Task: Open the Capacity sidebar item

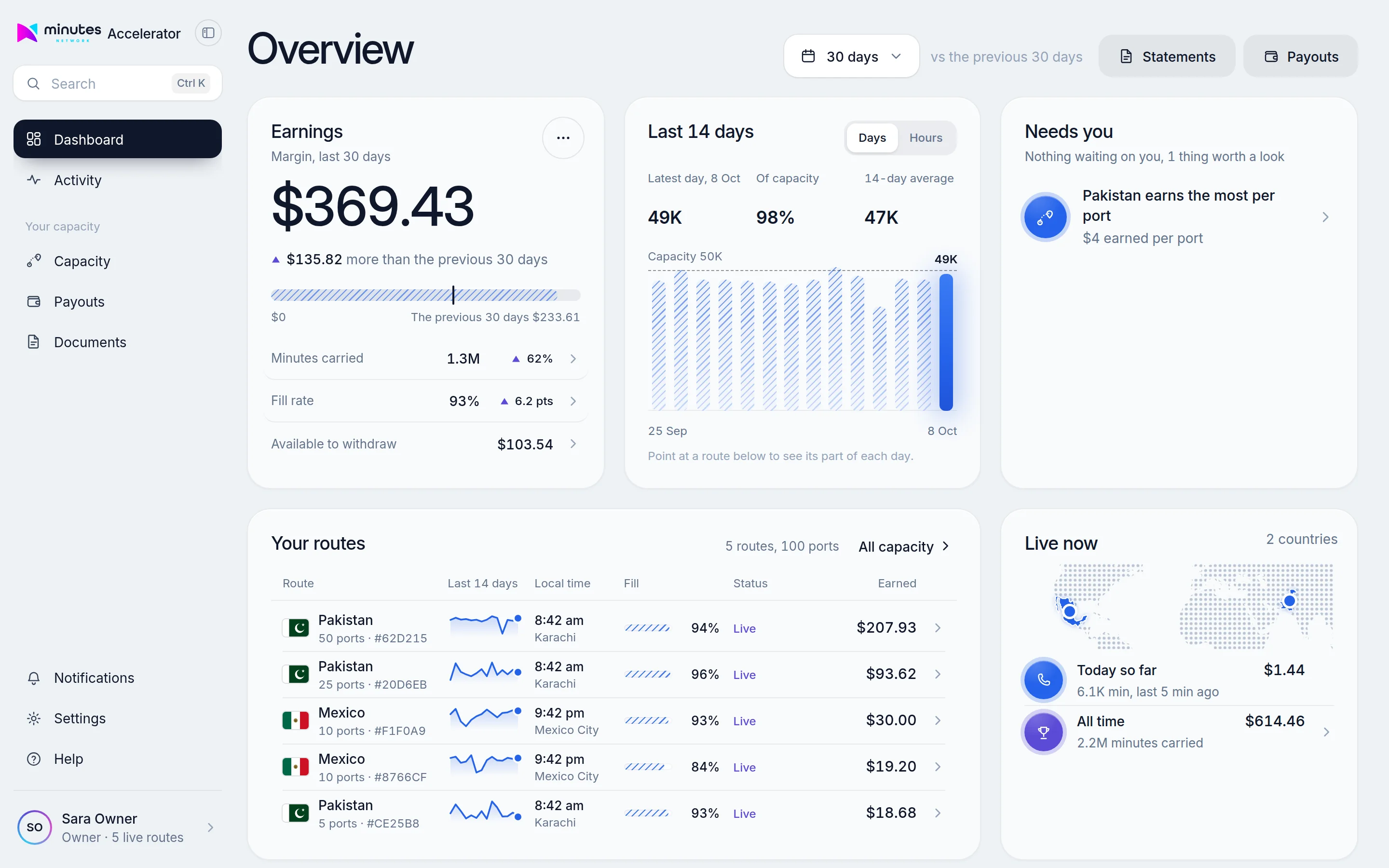Action: [117, 261]
